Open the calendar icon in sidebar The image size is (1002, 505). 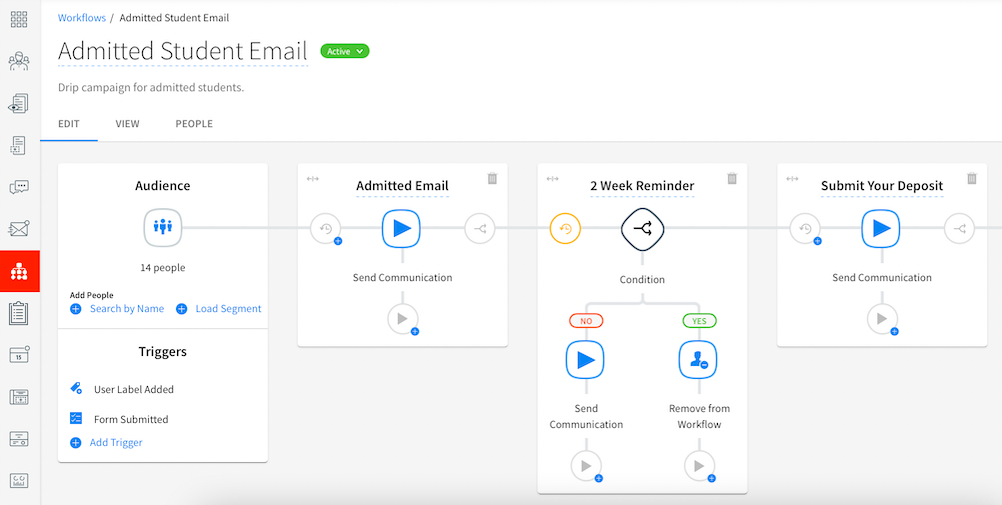point(19,355)
